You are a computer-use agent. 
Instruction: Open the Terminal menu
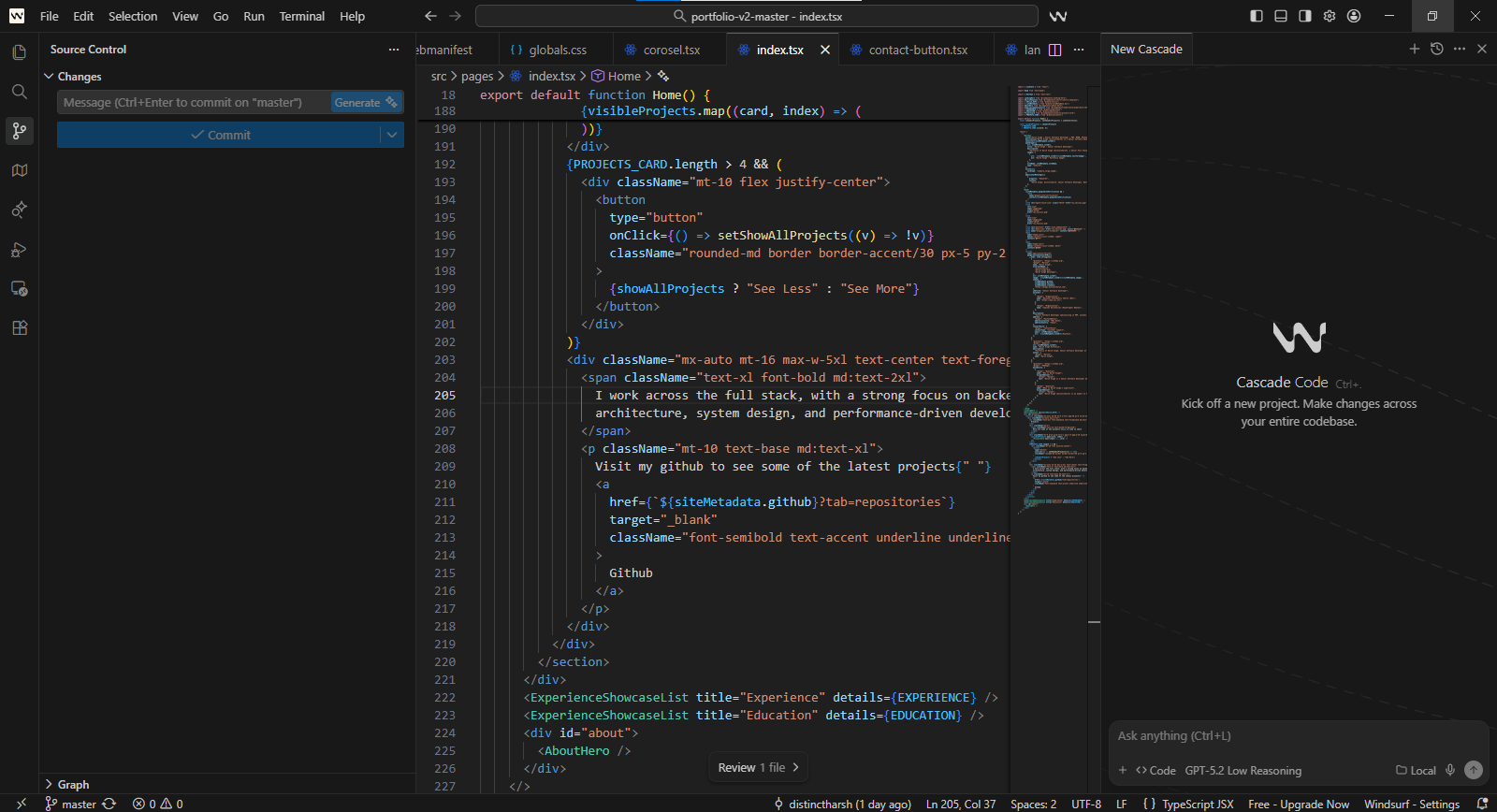pos(301,16)
